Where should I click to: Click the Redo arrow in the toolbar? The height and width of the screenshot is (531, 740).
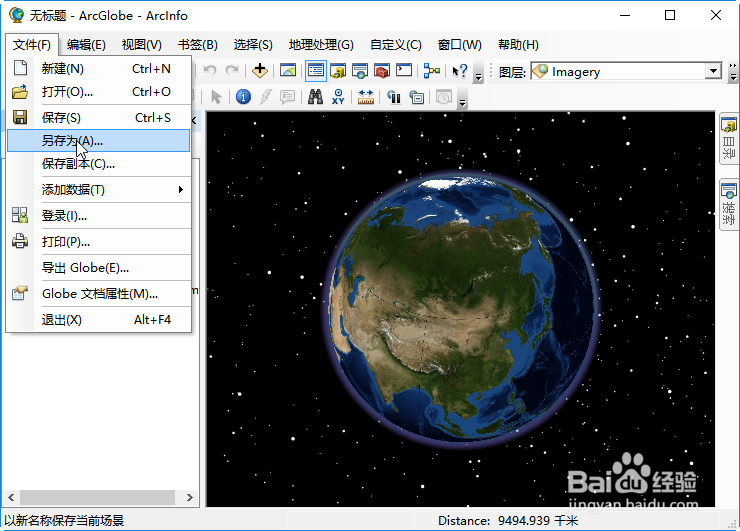pyautogui.click(x=232, y=71)
